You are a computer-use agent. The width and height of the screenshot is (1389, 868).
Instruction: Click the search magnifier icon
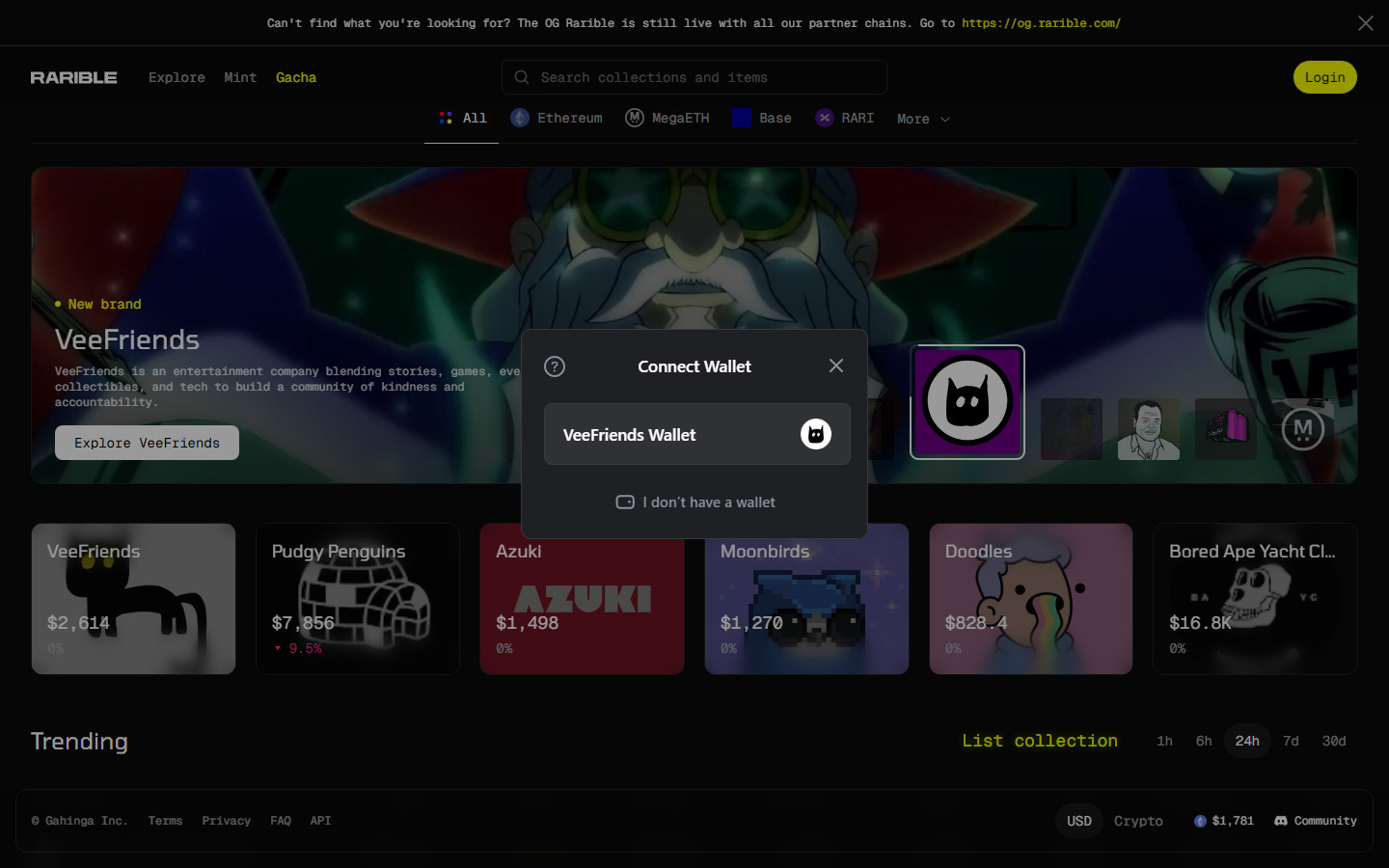point(522,77)
